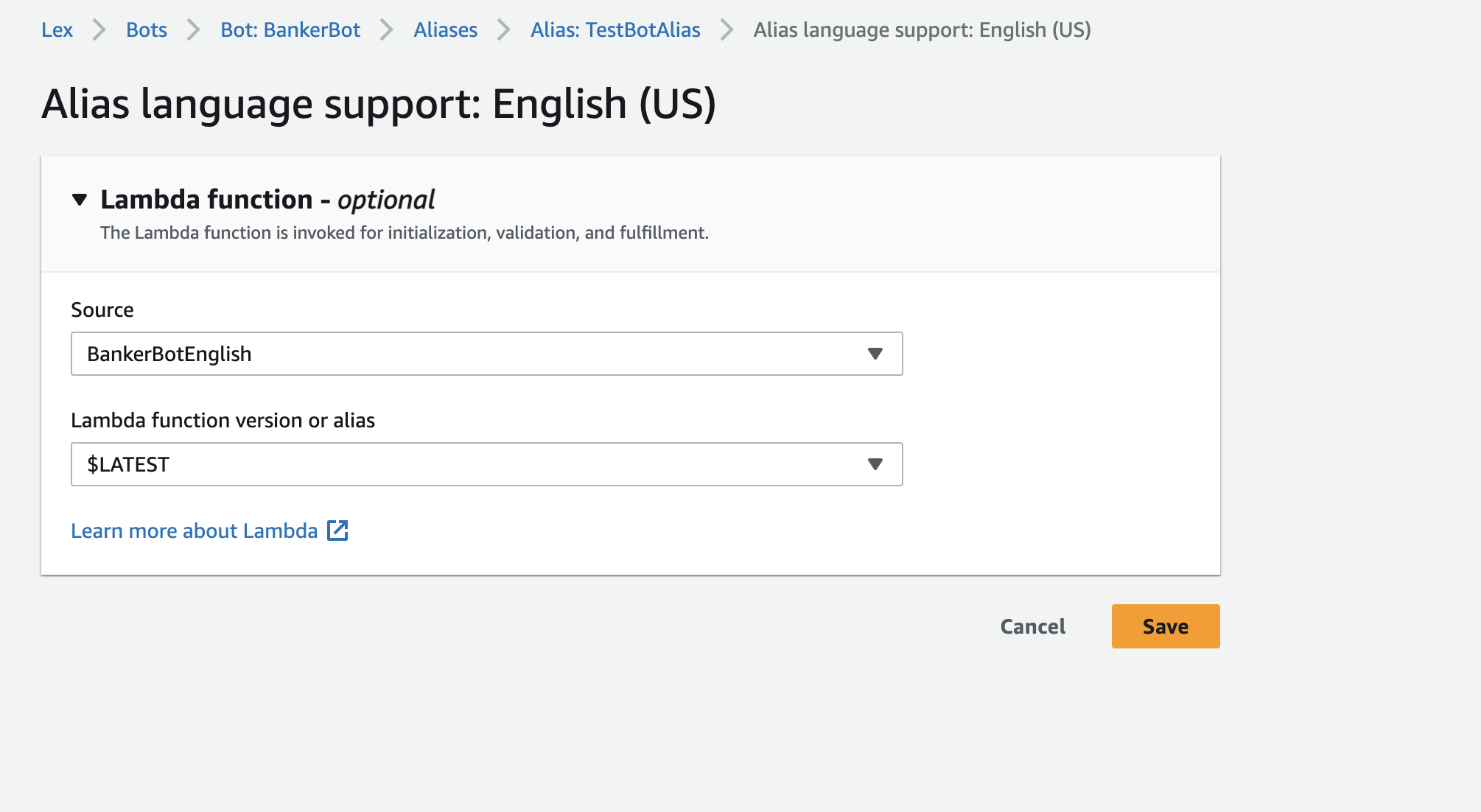The image size is (1481, 812).
Task: Click the external link icon beside Learn more
Action: point(337,531)
